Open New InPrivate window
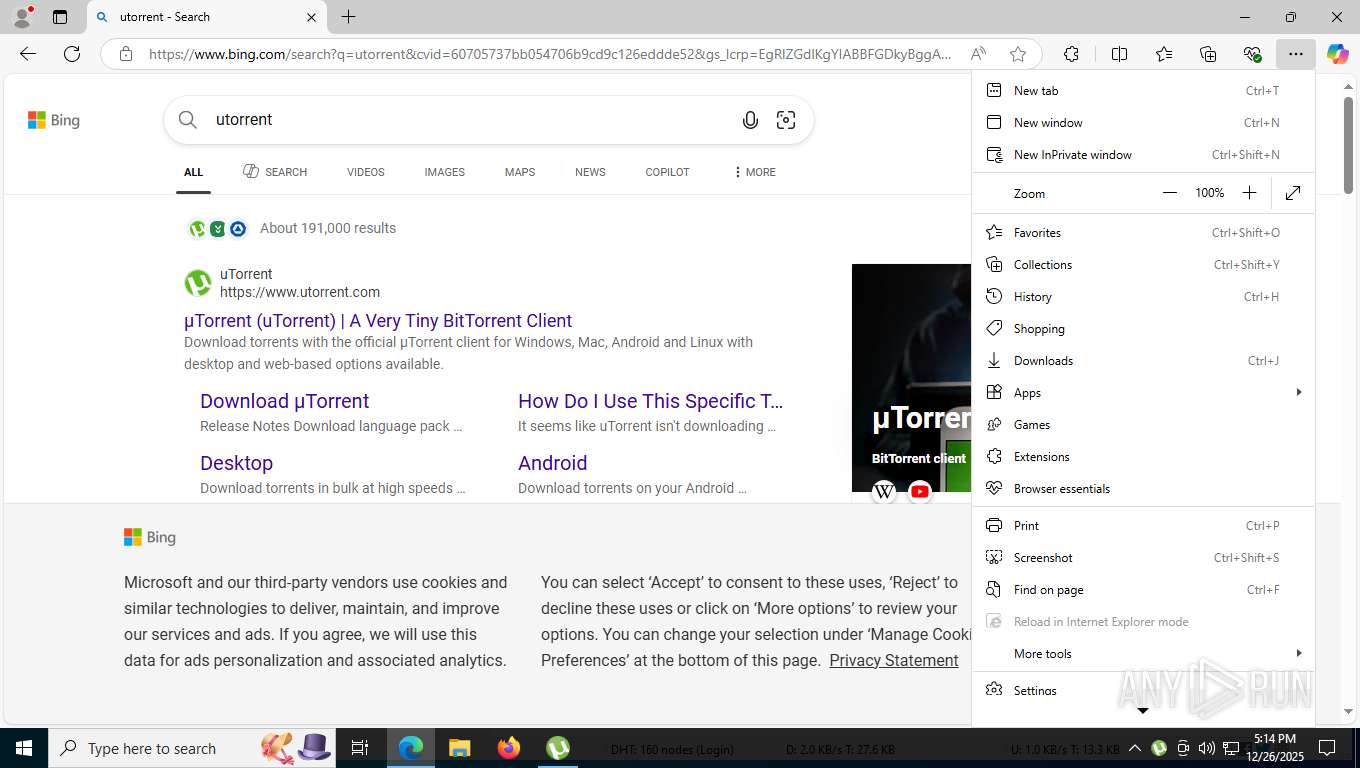The height and width of the screenshot is (768, 1360). (x=1143, y=154)
